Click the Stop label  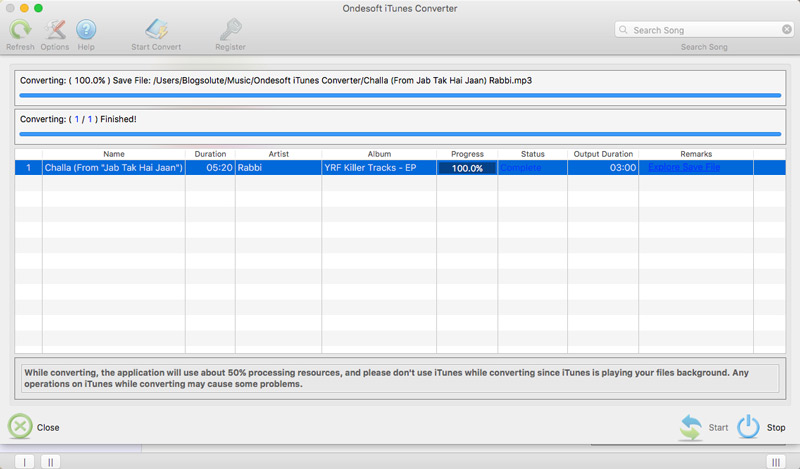click(776, 428)
